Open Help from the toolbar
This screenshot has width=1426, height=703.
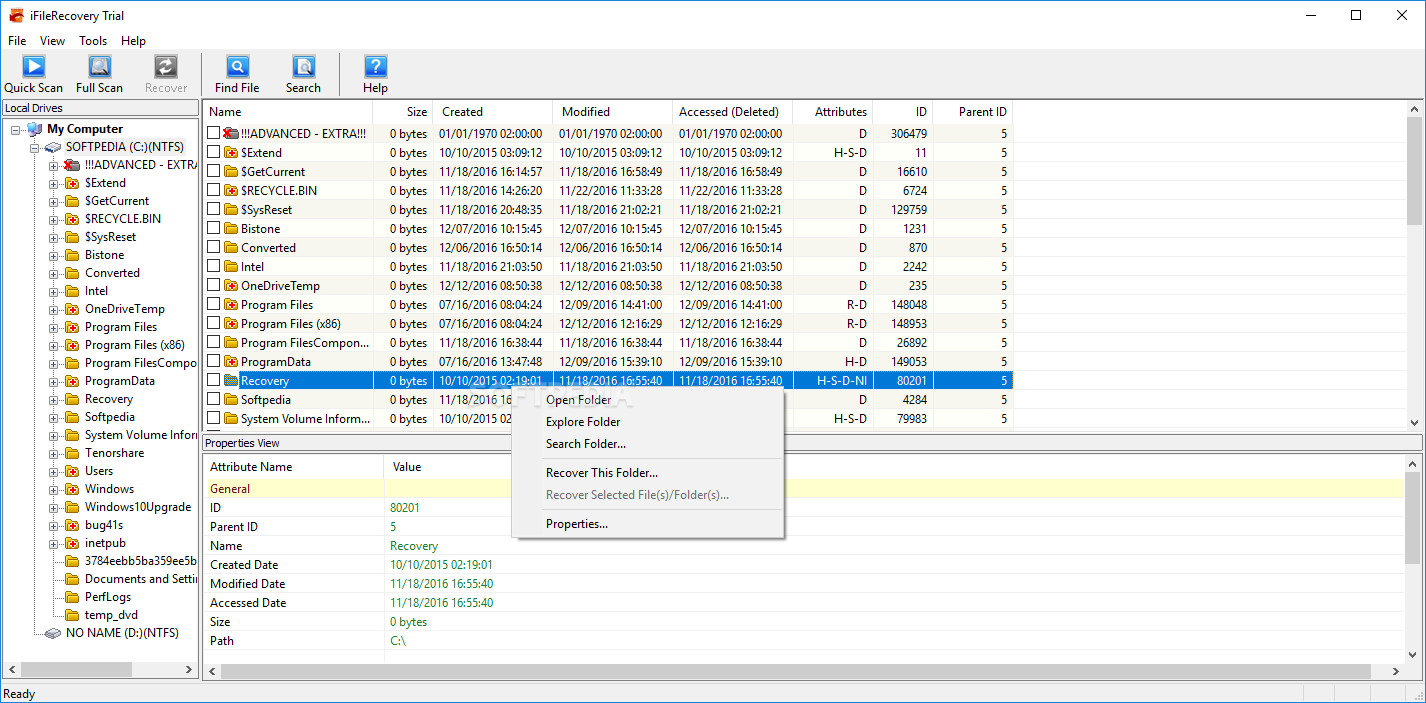click(375, 68)
